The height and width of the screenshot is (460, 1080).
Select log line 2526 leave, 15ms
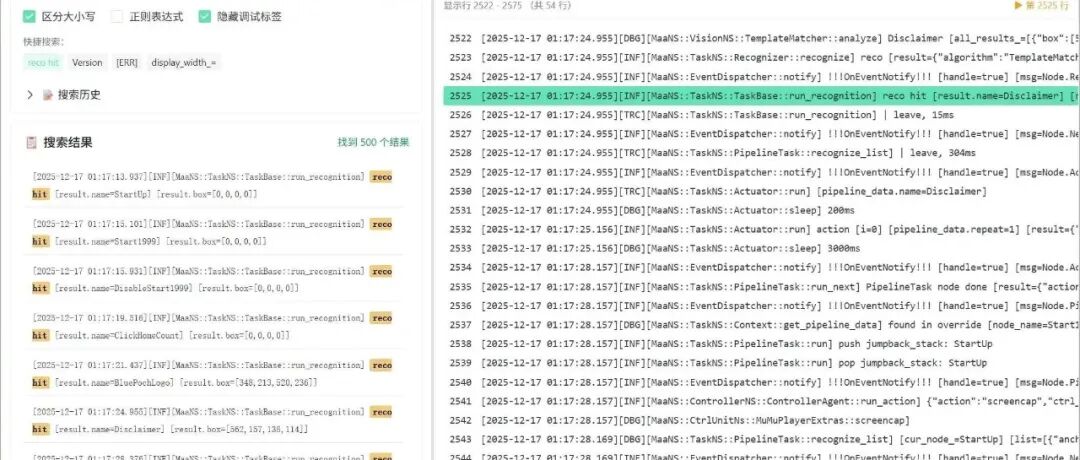tap(762, 115)
